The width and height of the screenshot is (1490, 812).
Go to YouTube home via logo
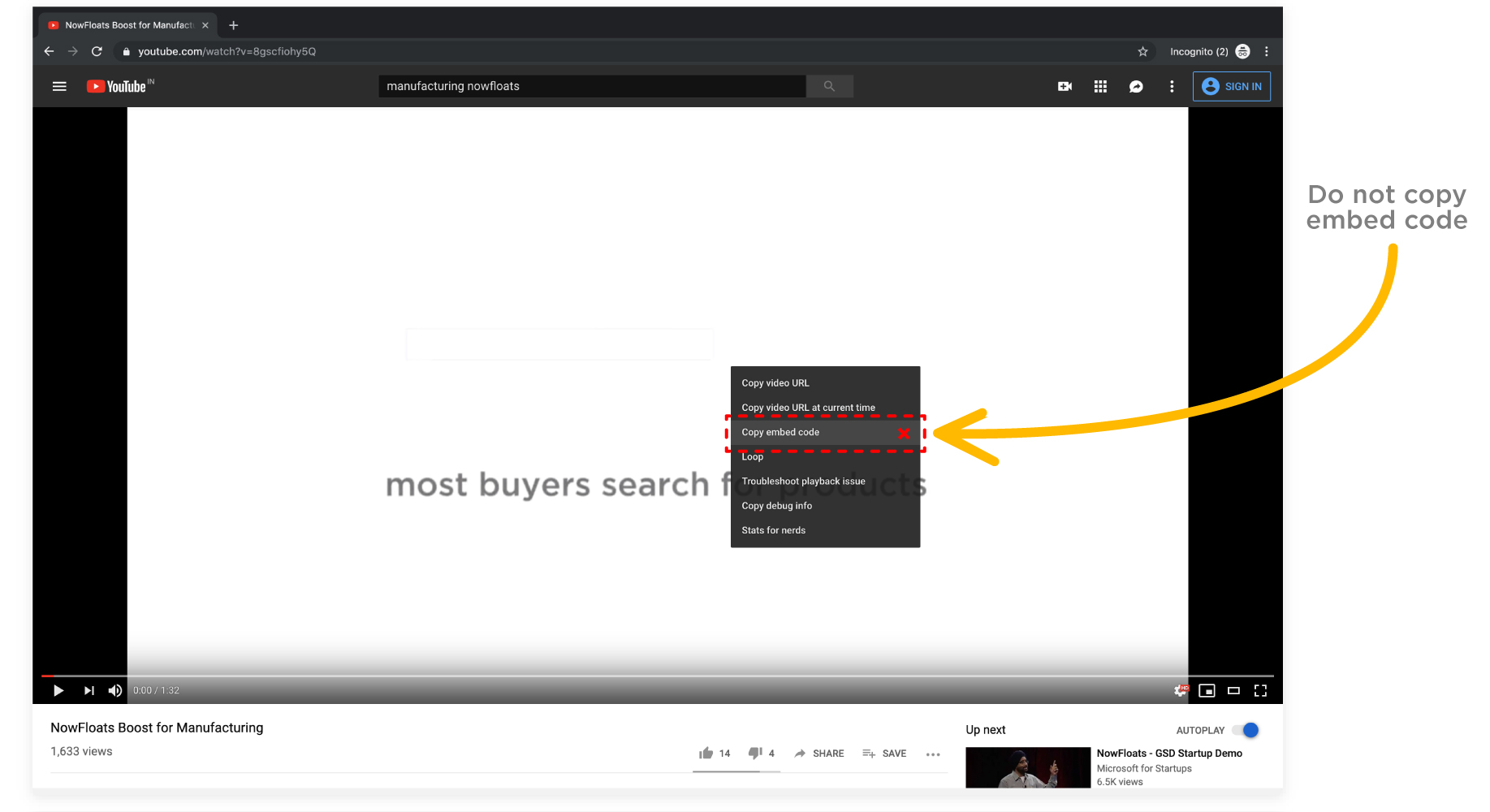120,86
